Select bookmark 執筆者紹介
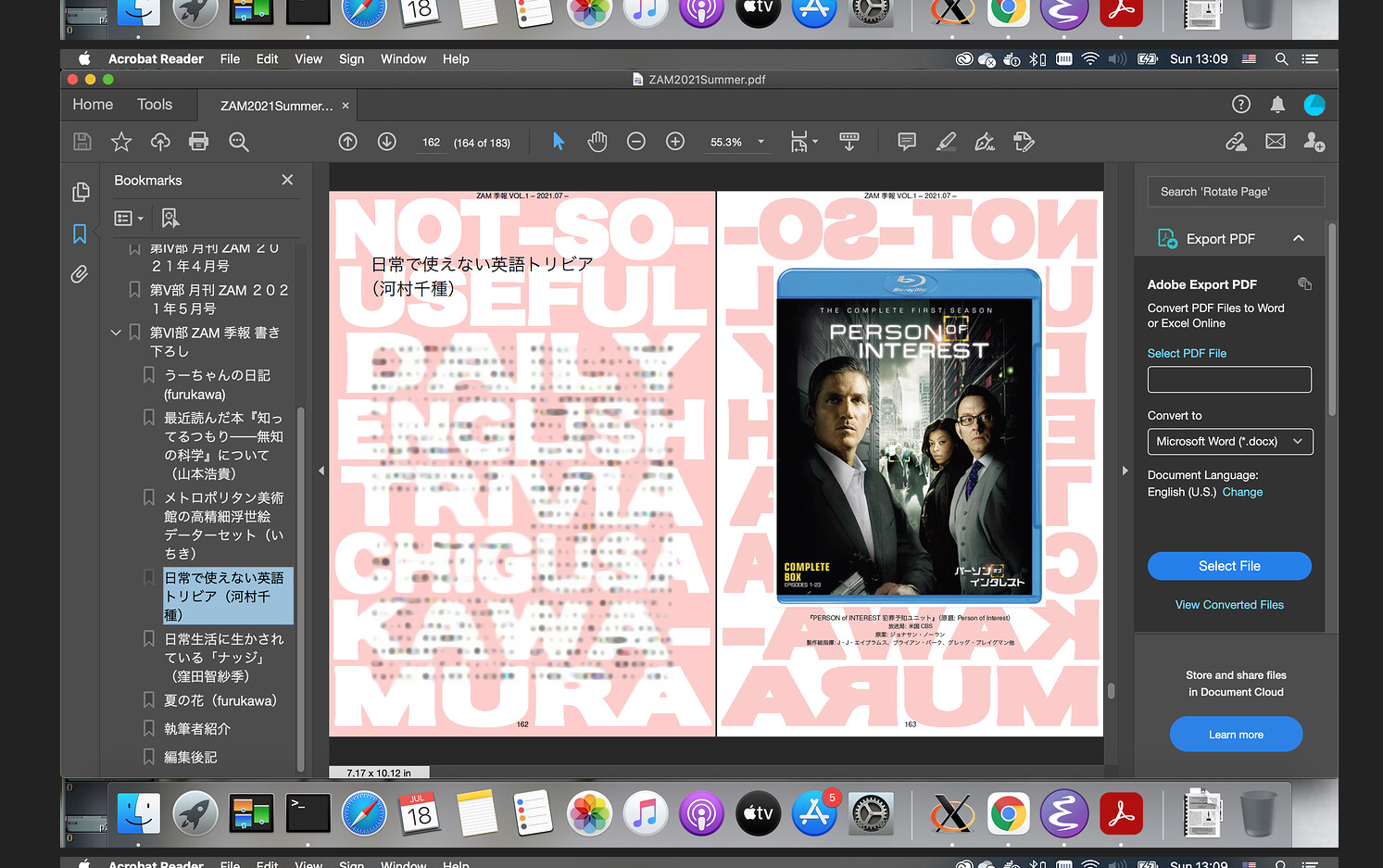The height and width of the screenshot is (868, 1383). click(x=197, y=729)
